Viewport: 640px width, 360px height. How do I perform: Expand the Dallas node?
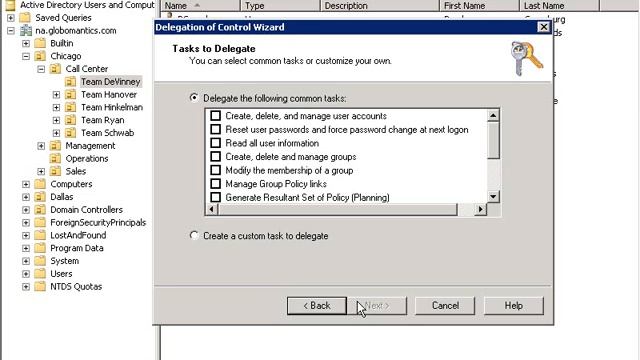(x=26, y=197)
